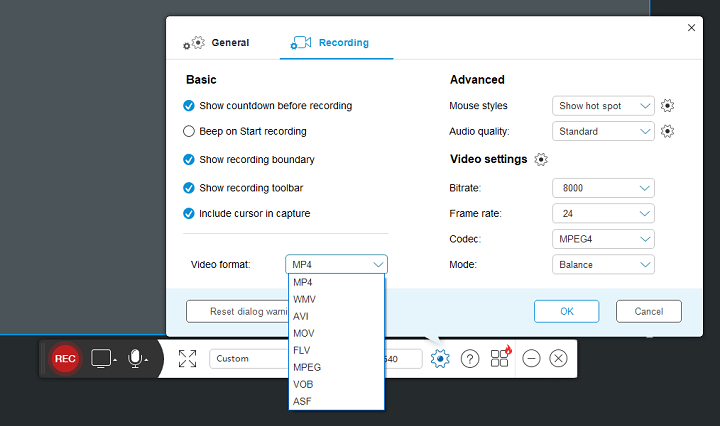Click Reset dialog warnings button
Image resolution: width=720 pixels, height=426 pixels.
click(x=237, y=311)
